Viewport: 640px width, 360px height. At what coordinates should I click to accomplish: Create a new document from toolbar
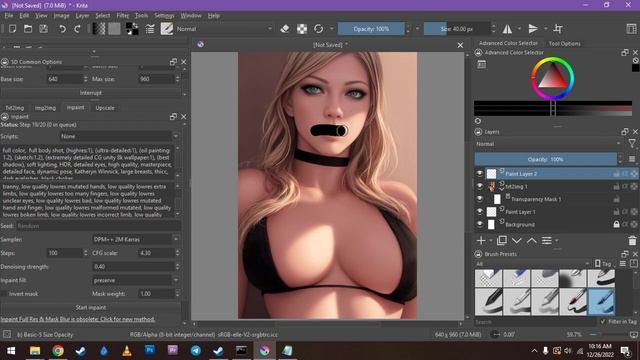click(x=13, y=29)
